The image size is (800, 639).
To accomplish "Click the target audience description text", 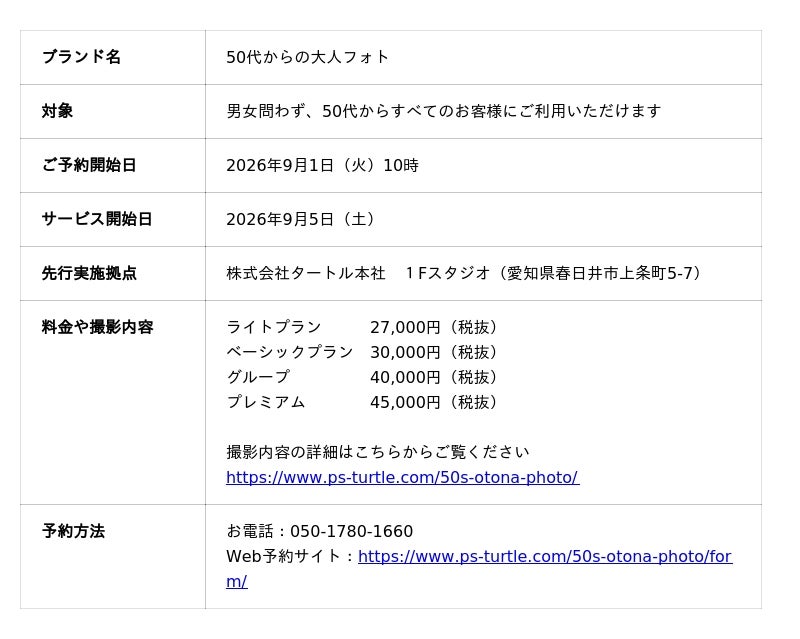I will [444, 111].
